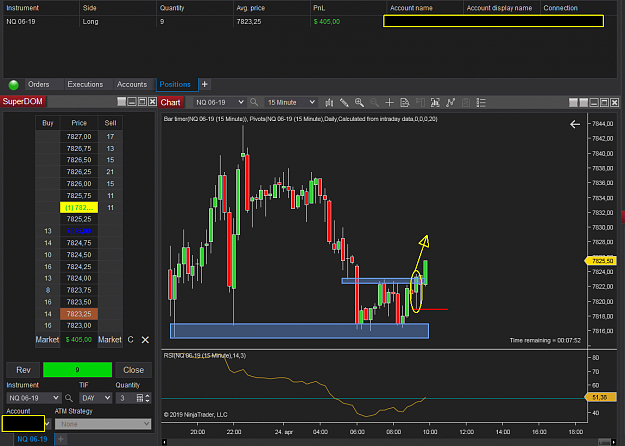The height and width of the screenshot is (446, 625).
Task: Switch to the Accounts tab
Action: point(132,84)
